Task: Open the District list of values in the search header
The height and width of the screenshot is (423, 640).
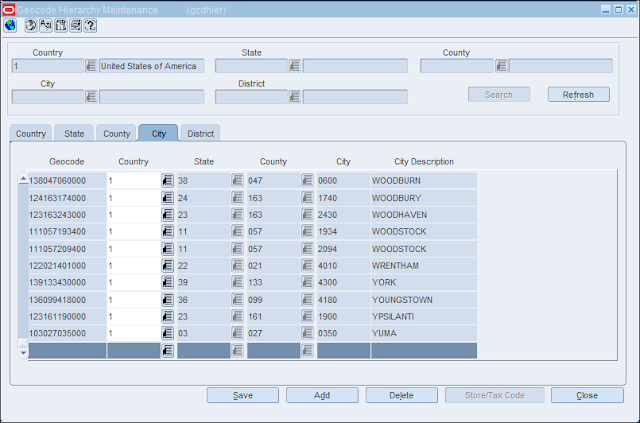Action: pos(295,97)
